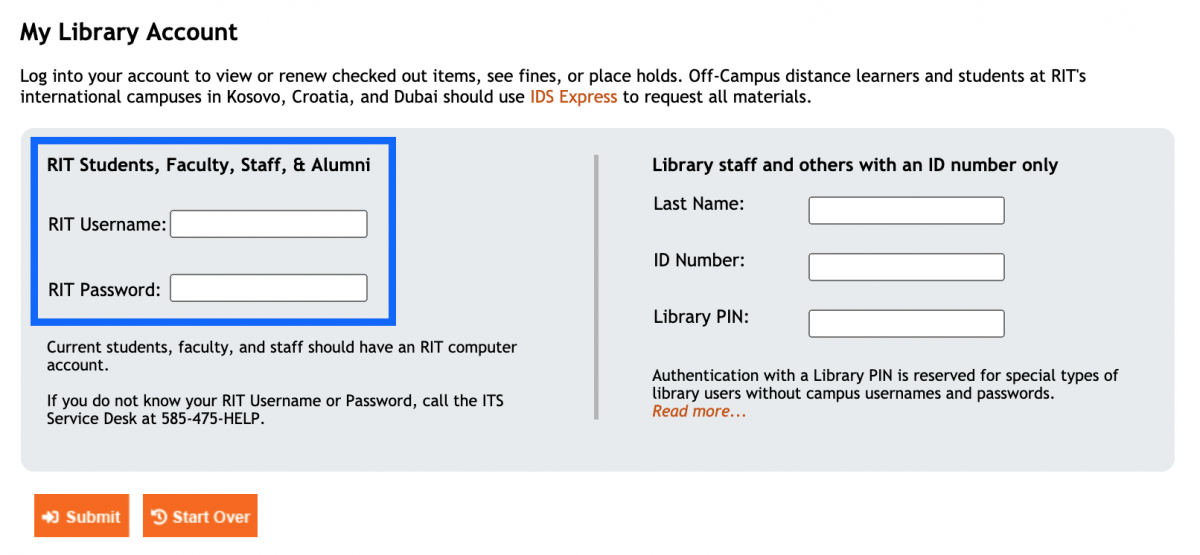The height and width of the screenshot is (555, 1200).
Task: Click the reset arrow icon on Start Over
Action: tap(159, 517)
